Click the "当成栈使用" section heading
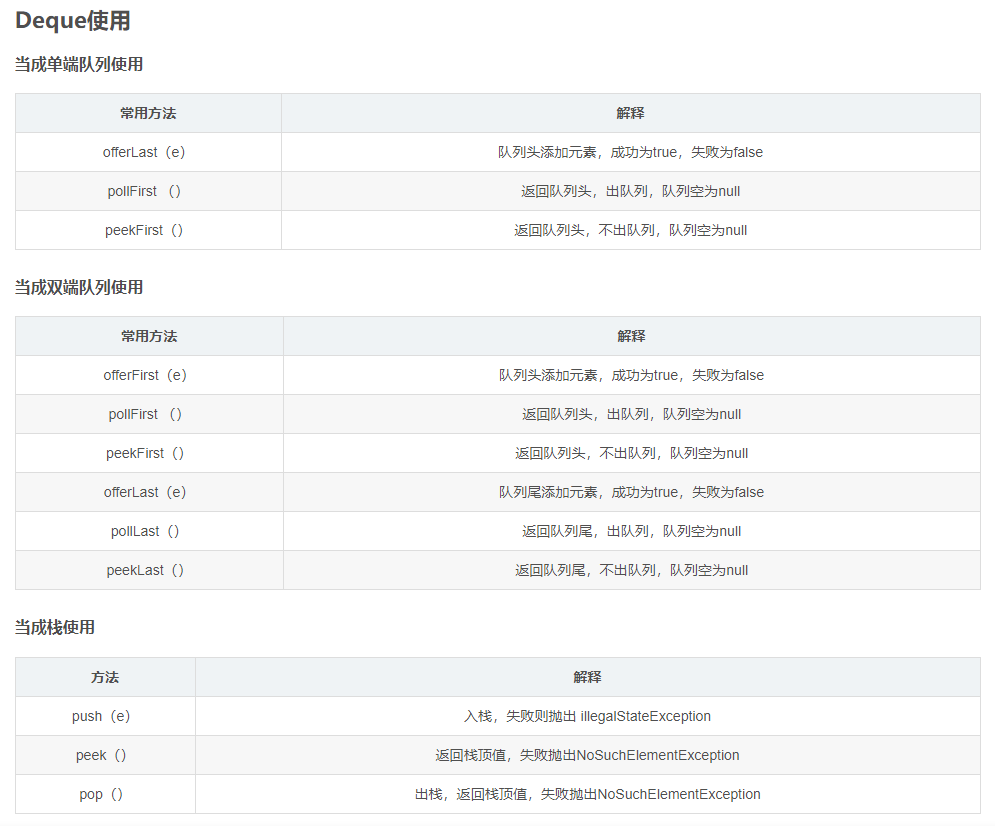This screenshot has height=826, width=995. (x=55, y=627)
